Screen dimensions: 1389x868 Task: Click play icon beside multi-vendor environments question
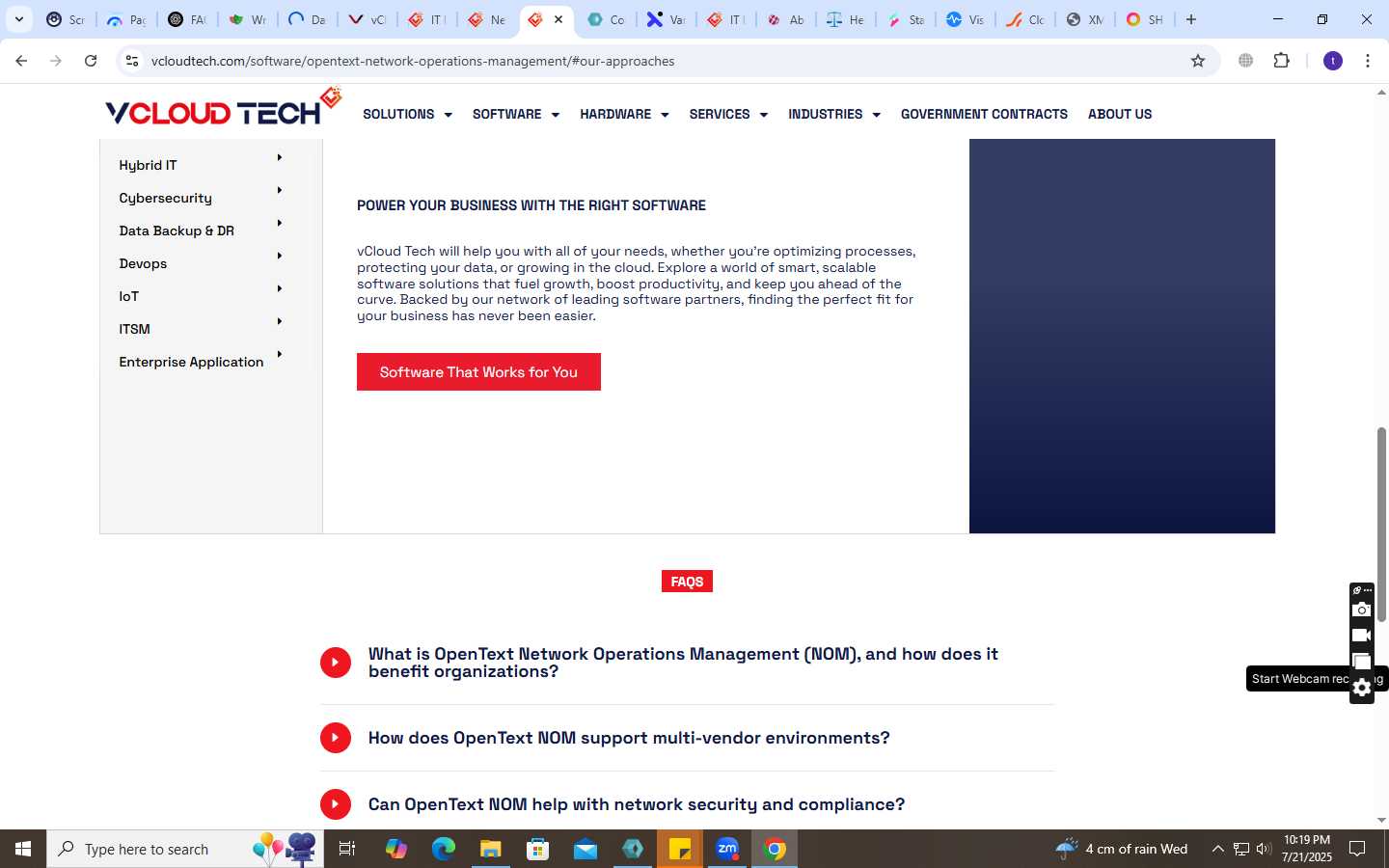tap(336, 738)
